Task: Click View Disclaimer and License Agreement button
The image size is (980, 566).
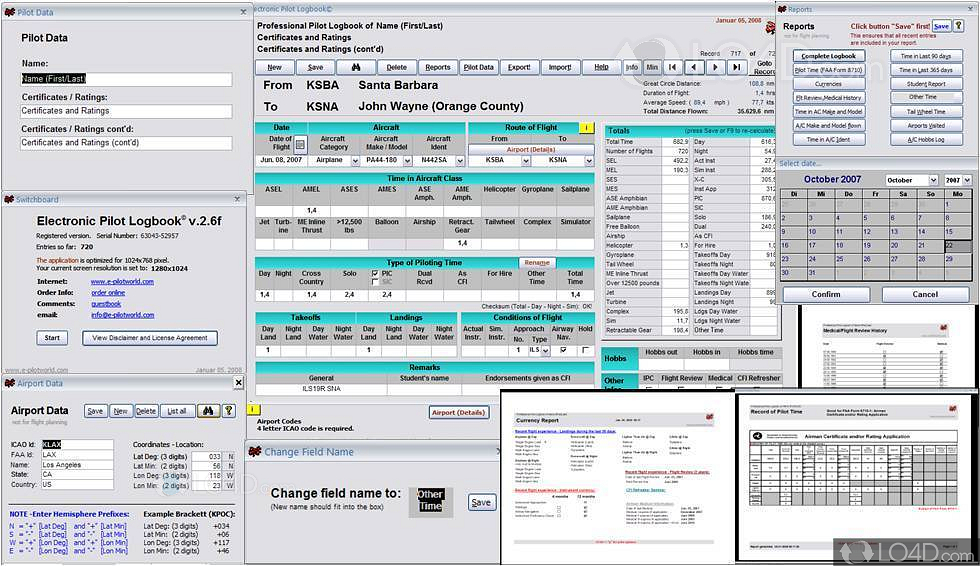Action: [x=150, y=338]
